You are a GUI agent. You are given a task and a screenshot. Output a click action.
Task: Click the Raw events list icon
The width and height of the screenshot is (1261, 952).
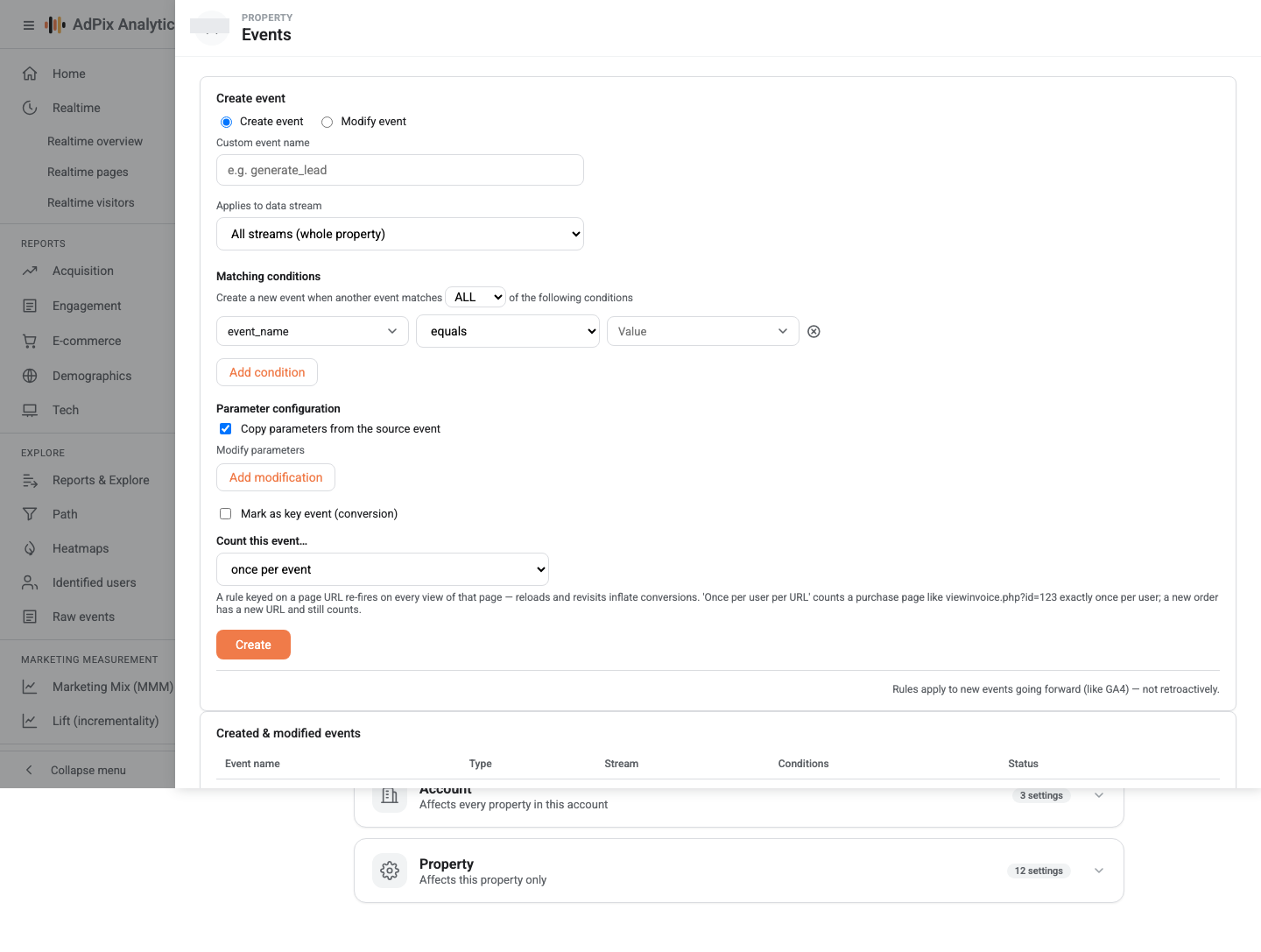30,617
